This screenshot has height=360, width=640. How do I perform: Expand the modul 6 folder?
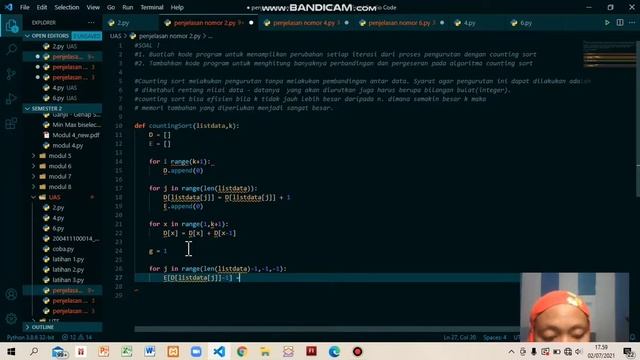point(60,166)
